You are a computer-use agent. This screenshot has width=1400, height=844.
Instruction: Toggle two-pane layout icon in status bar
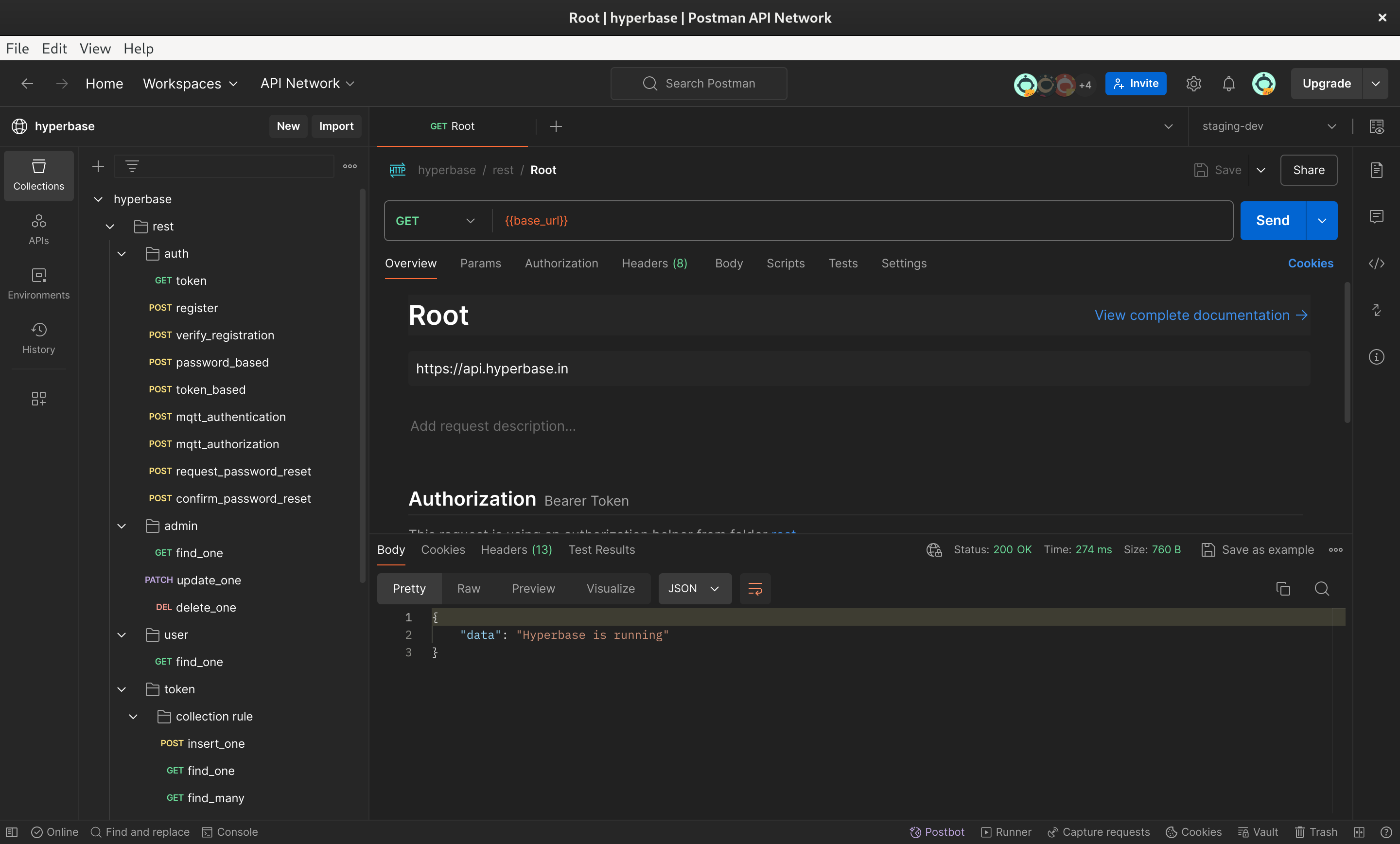point(1359,831)
